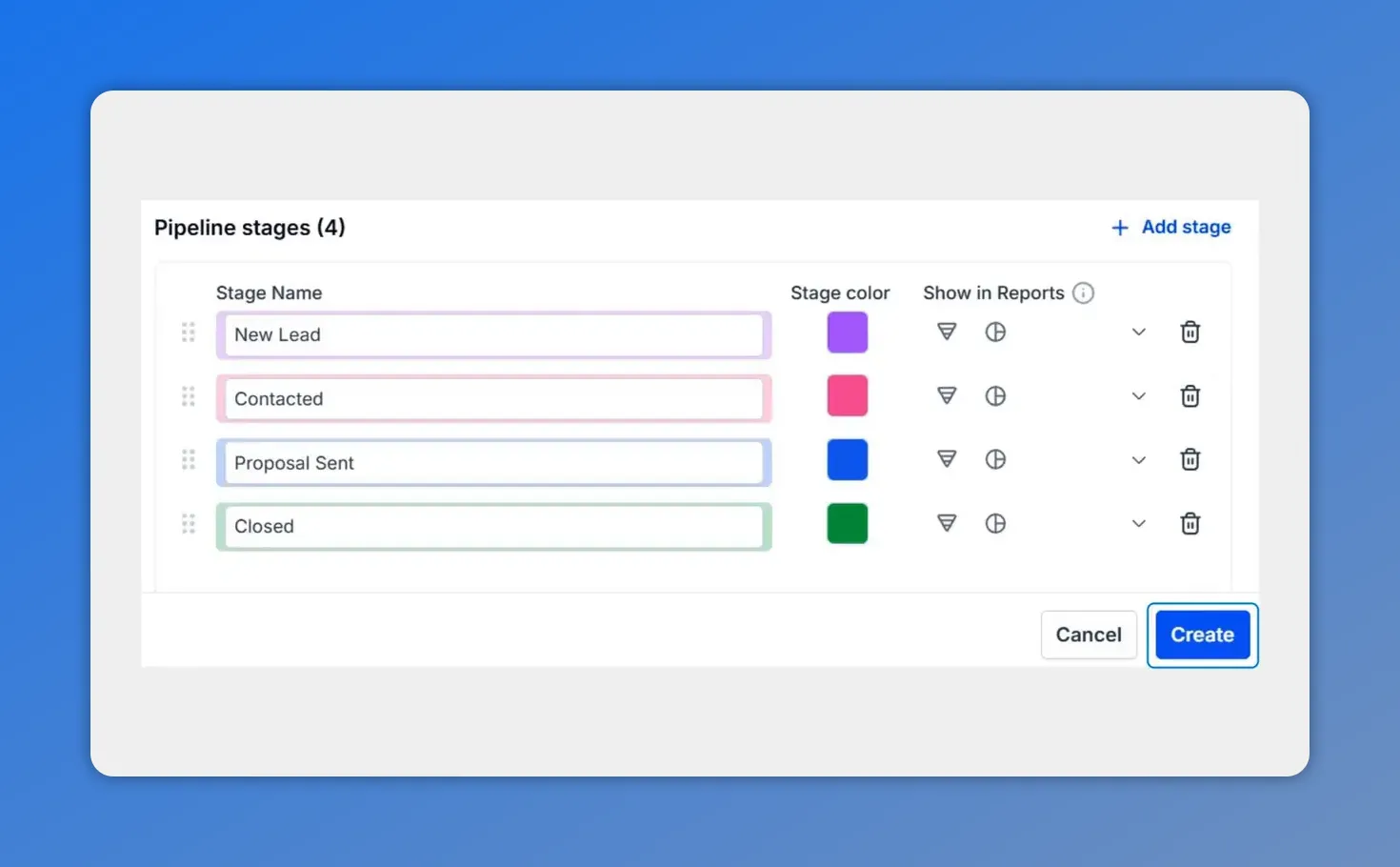
Task: Expand the options chevron for New Lead
Action: [x=1139, y=332]
